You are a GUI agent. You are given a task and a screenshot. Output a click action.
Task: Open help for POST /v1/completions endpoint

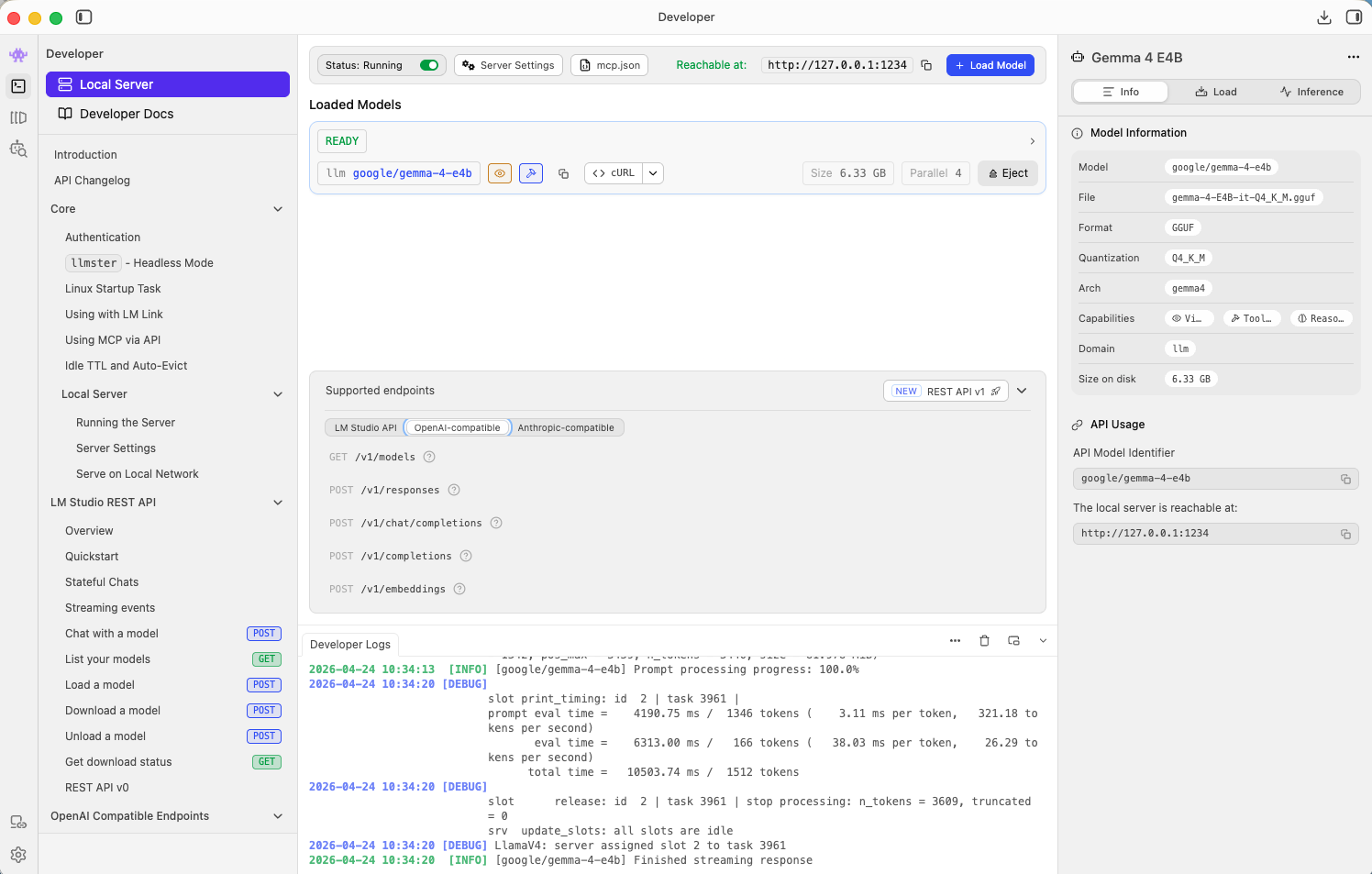point(466,556)
